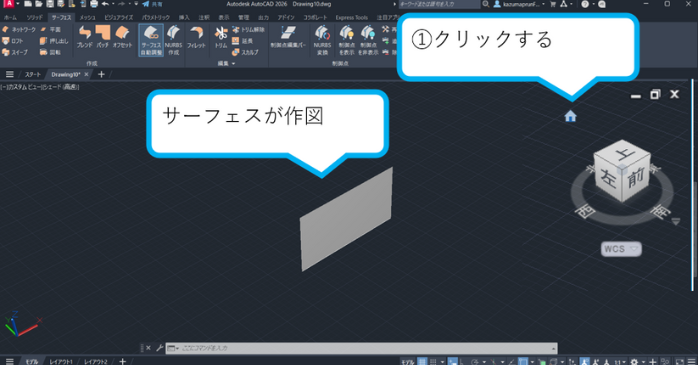Click the Undo arrow in Quick Access toolbar

coord(105,4)
